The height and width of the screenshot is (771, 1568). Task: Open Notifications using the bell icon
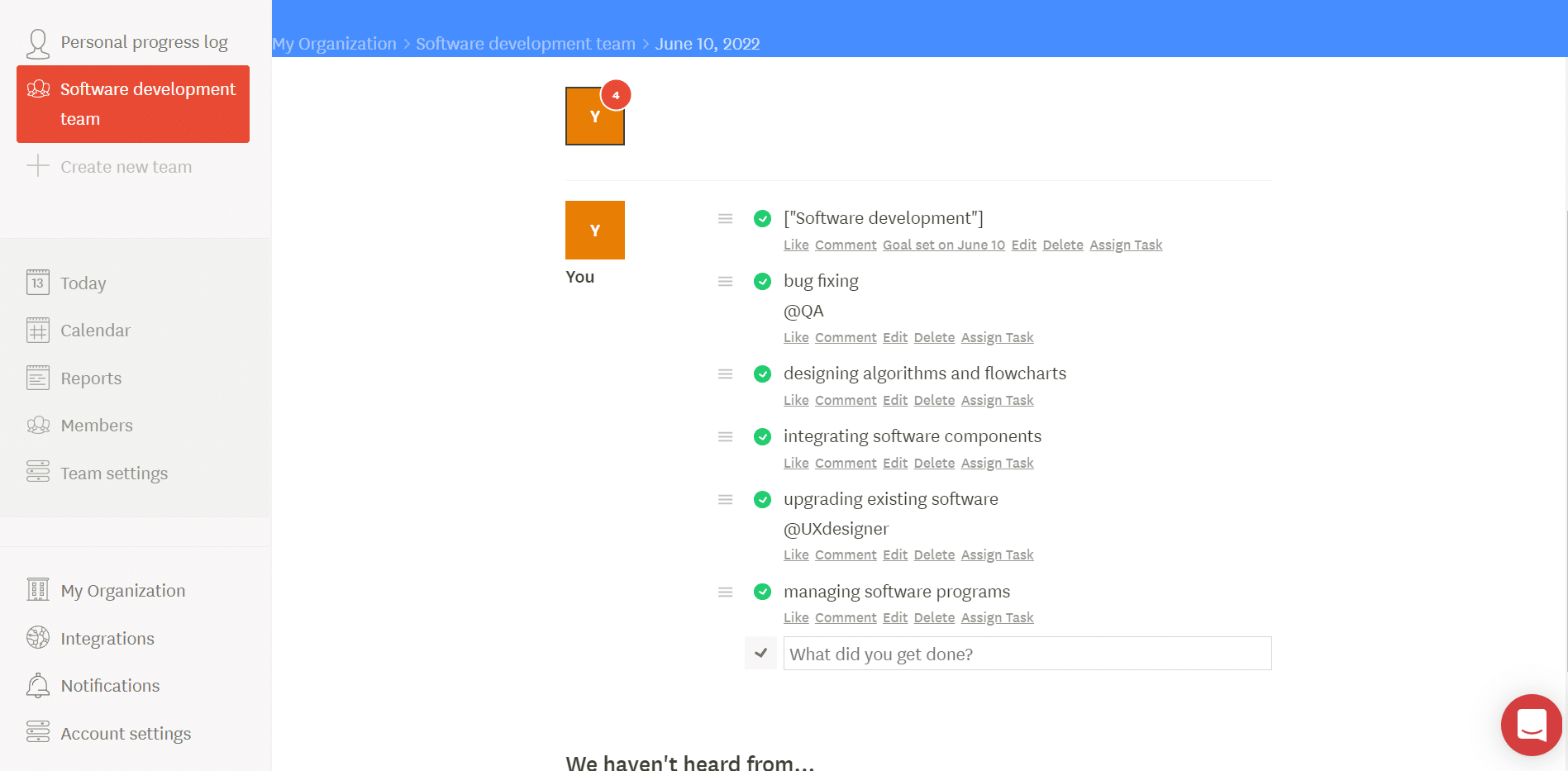pyautogui.click(x=37, y=685)
